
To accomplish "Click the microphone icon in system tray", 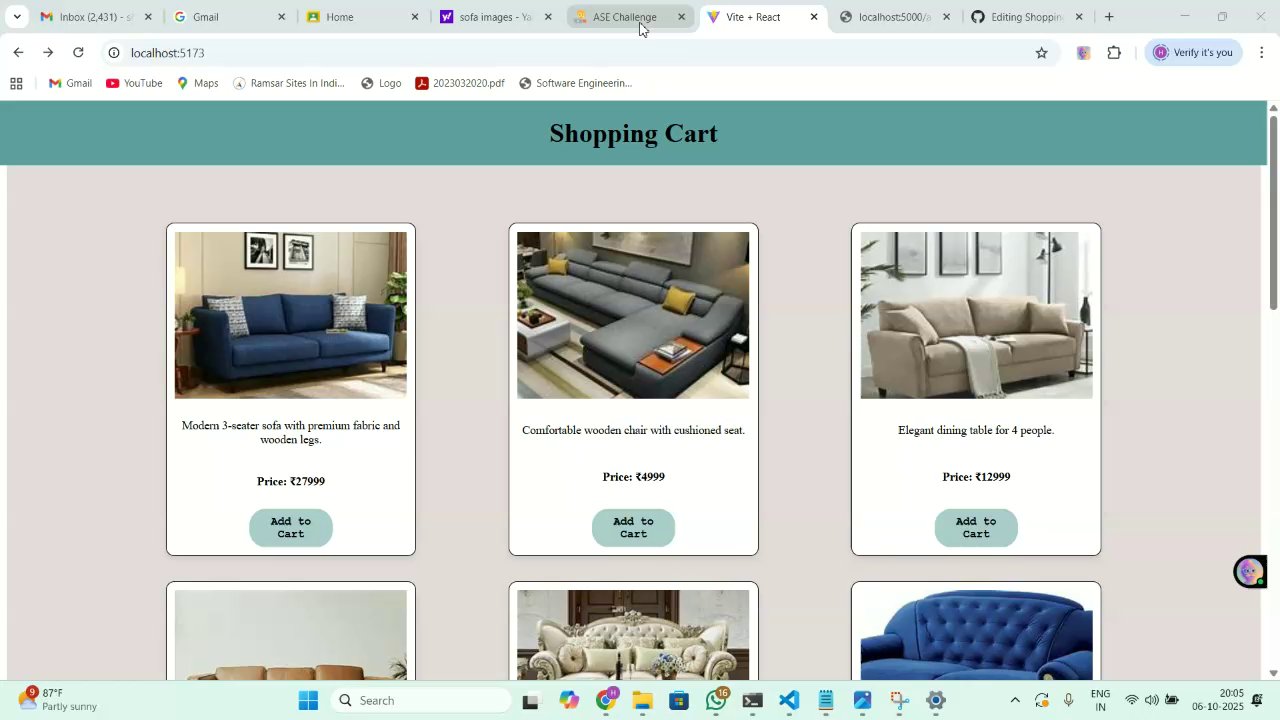I will click(x=1069, y=701).
